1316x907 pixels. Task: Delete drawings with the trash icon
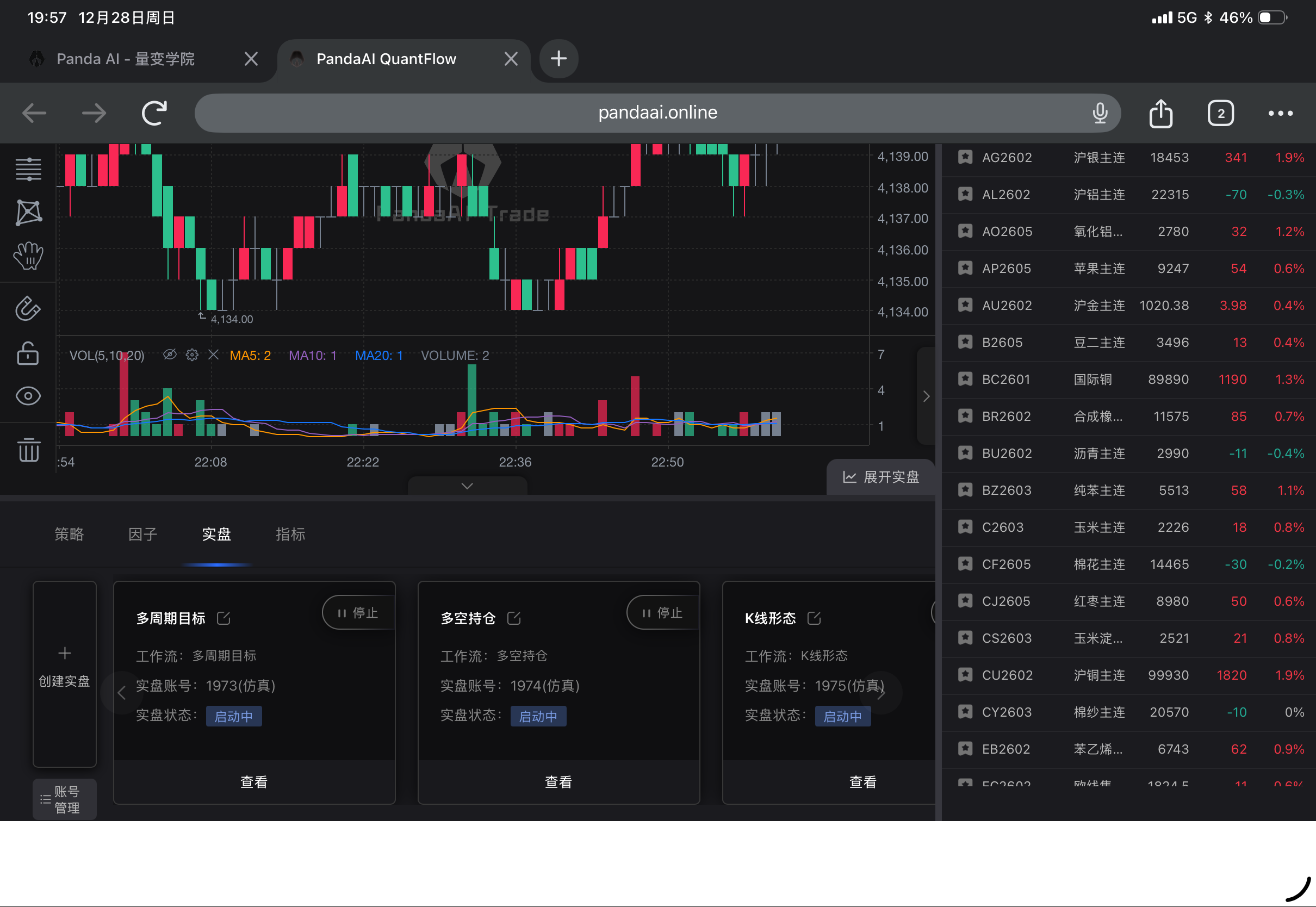(x=28, y=450)
